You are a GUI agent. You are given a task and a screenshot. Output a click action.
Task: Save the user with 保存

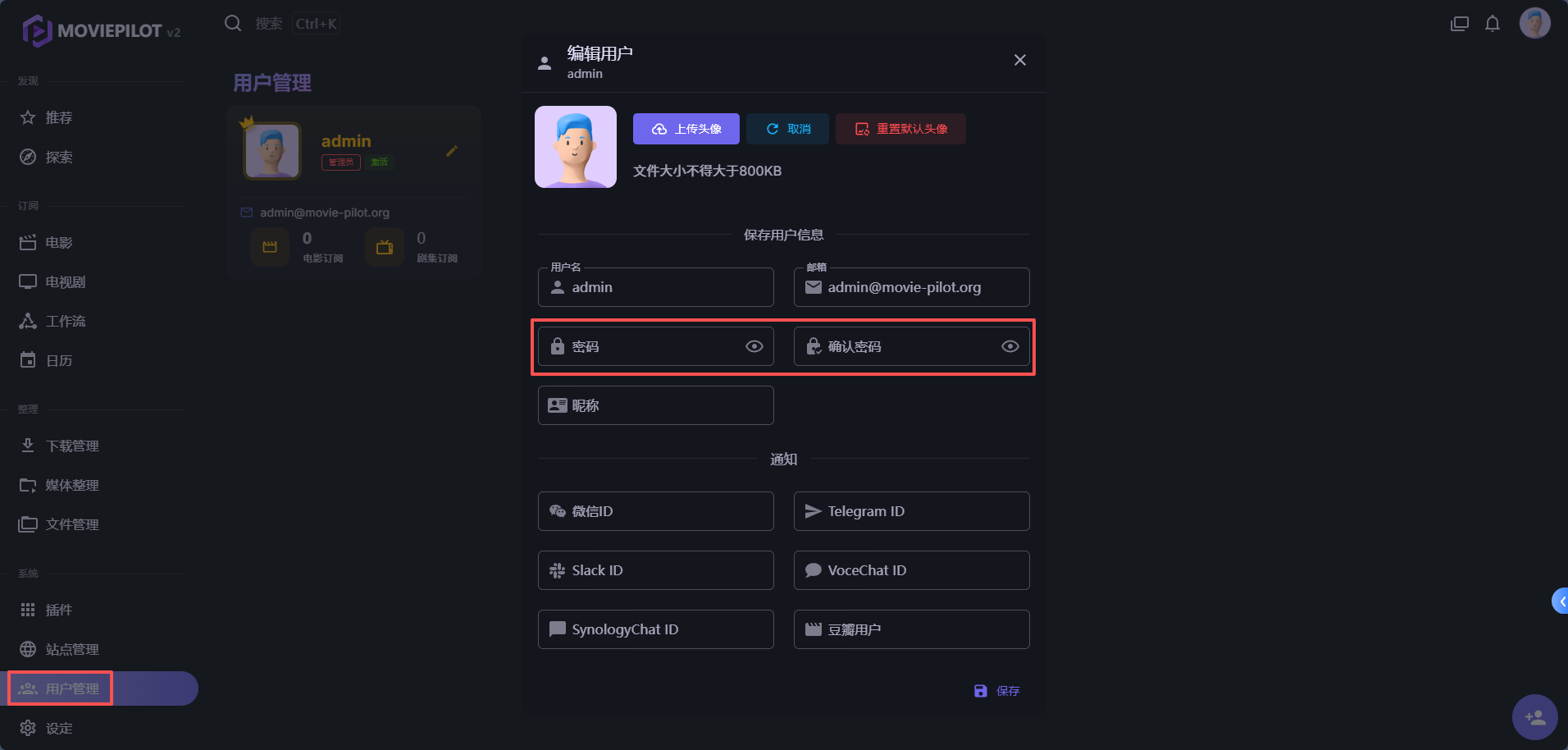(x=997, y=691)
